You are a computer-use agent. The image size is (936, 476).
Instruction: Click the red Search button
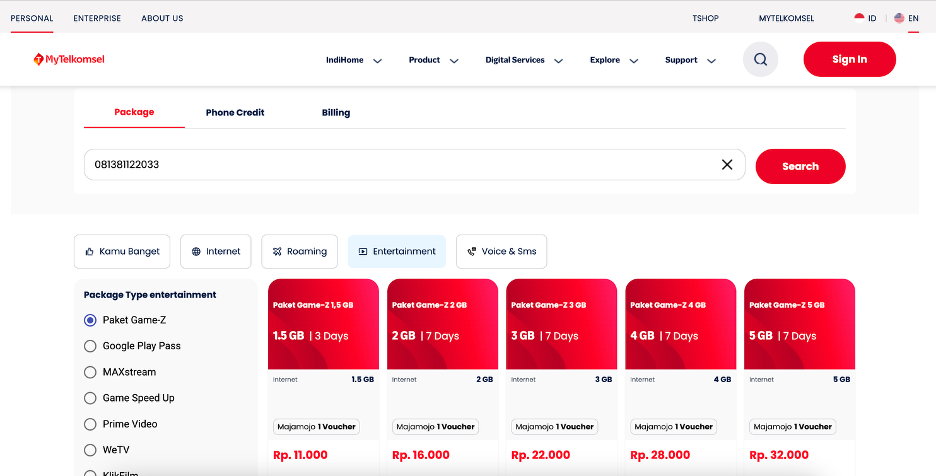tap(800, 166)
